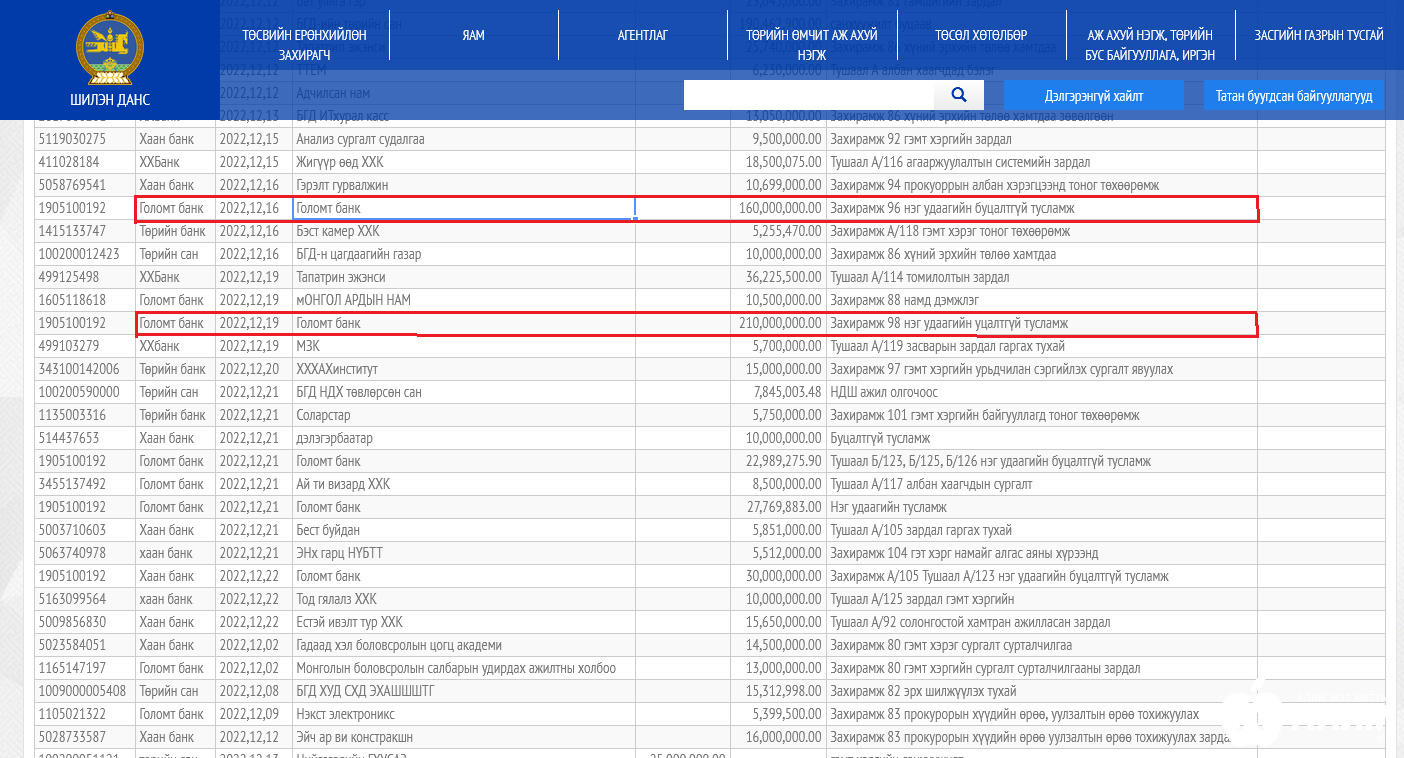Open Төрийн өмчит аж ахуй нэгж menu
Screen dimensions: 1404x758
(x=812, y=45)
